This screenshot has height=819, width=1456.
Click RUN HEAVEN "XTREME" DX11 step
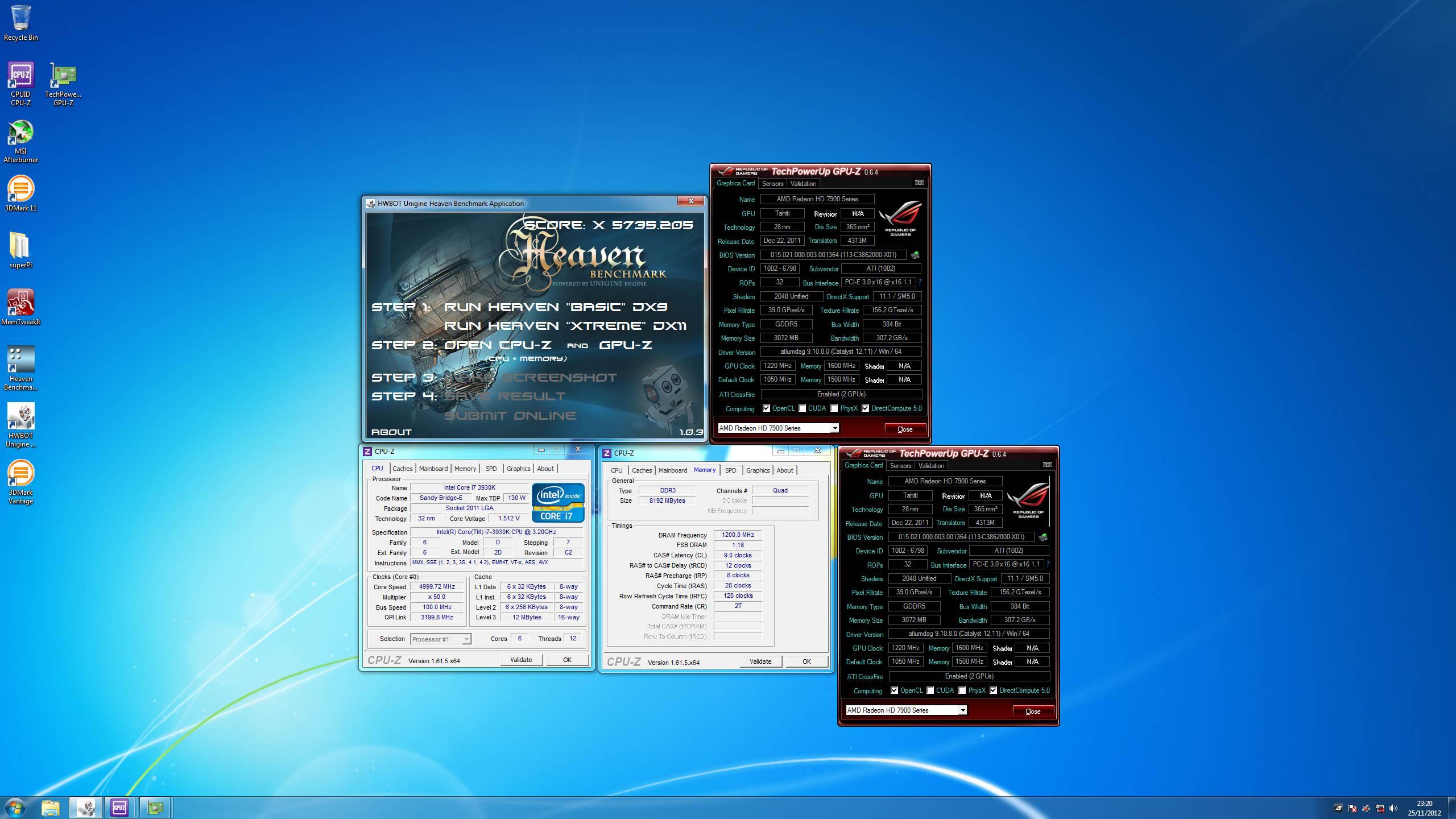pyautogui.click(x=565, y=326)
